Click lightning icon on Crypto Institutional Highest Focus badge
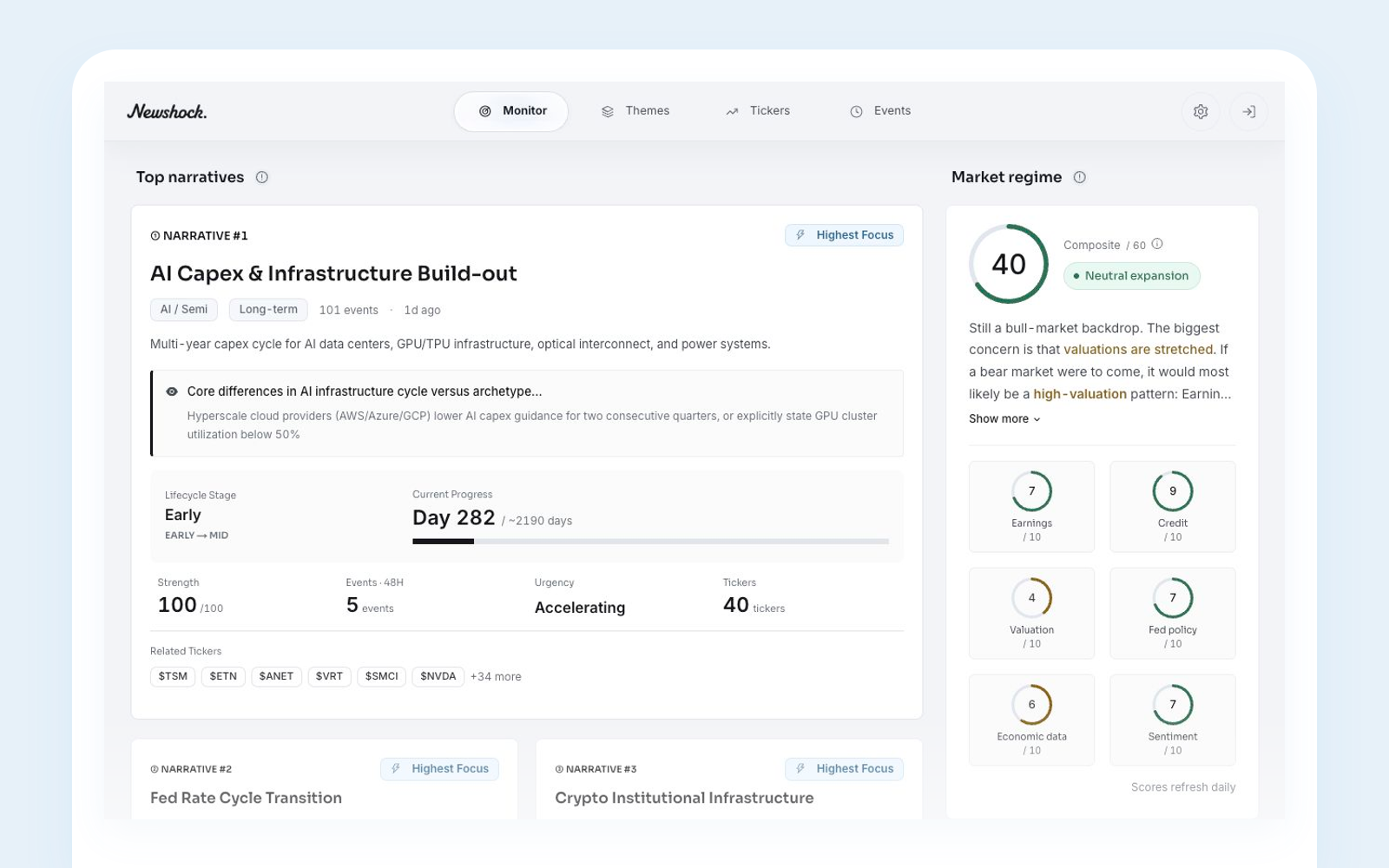The height and width of the screenshot is (868, 1389). coord(800,769)
